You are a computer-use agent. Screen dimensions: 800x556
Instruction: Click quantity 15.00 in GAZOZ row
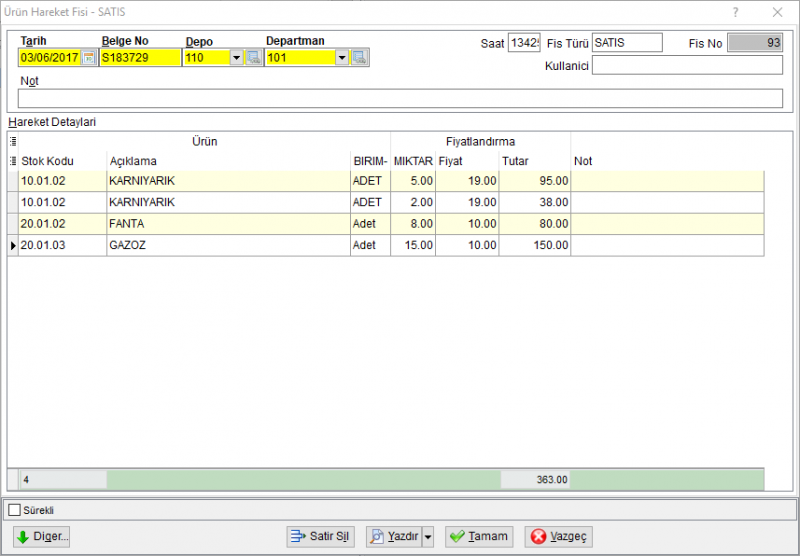[x=413, y=245]
